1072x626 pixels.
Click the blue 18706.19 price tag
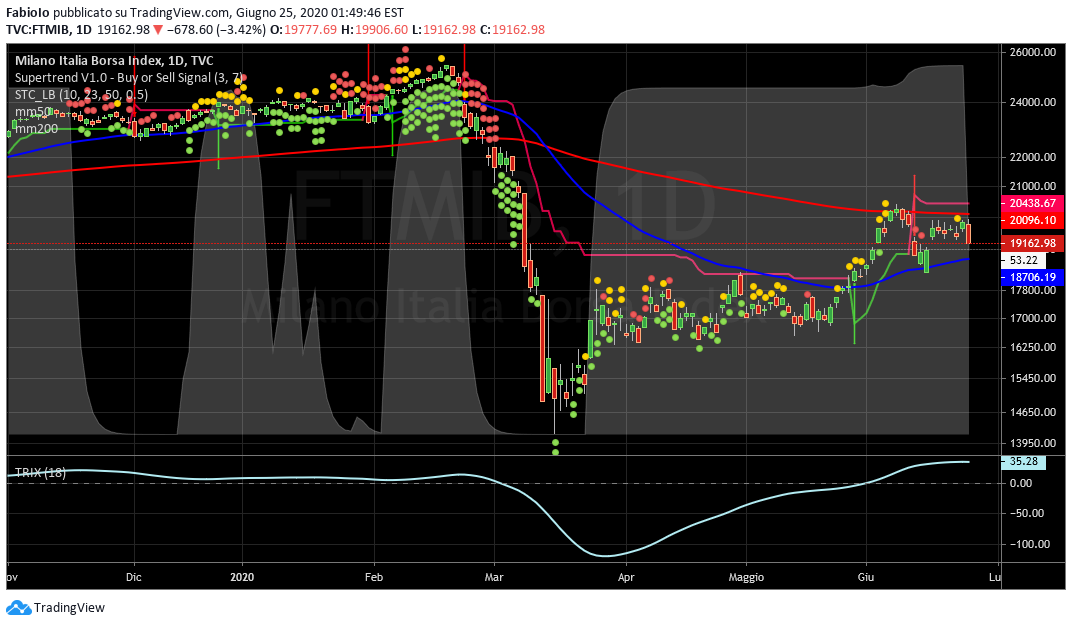click(1032, 277)
